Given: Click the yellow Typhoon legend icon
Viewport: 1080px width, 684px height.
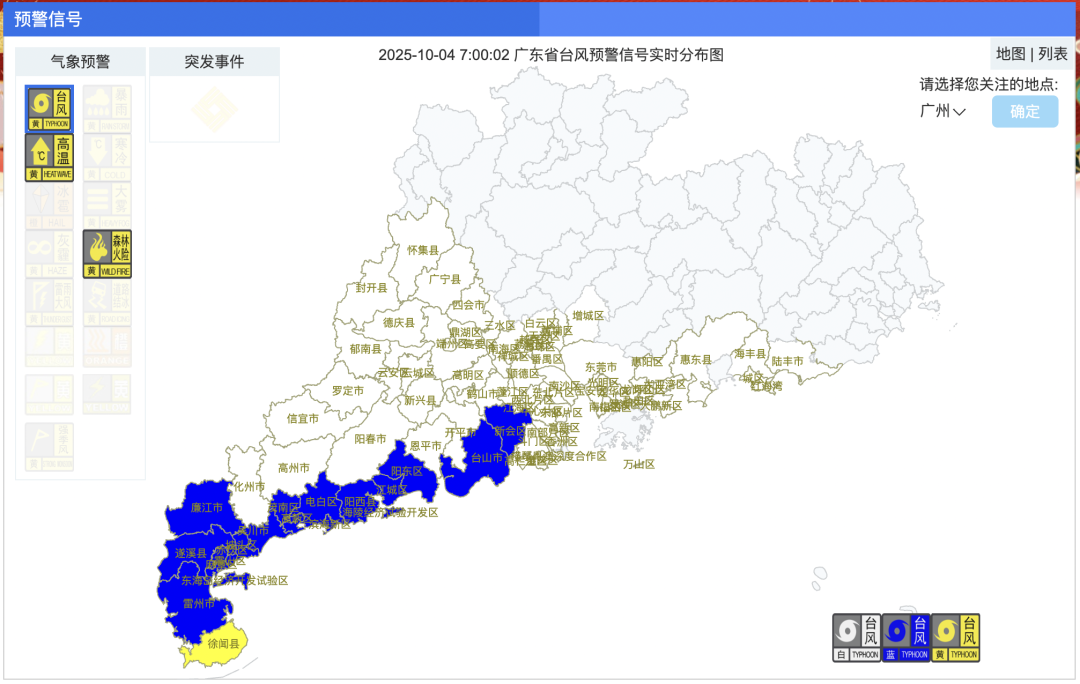Looking at the screenshot, I should pos(955,638).
